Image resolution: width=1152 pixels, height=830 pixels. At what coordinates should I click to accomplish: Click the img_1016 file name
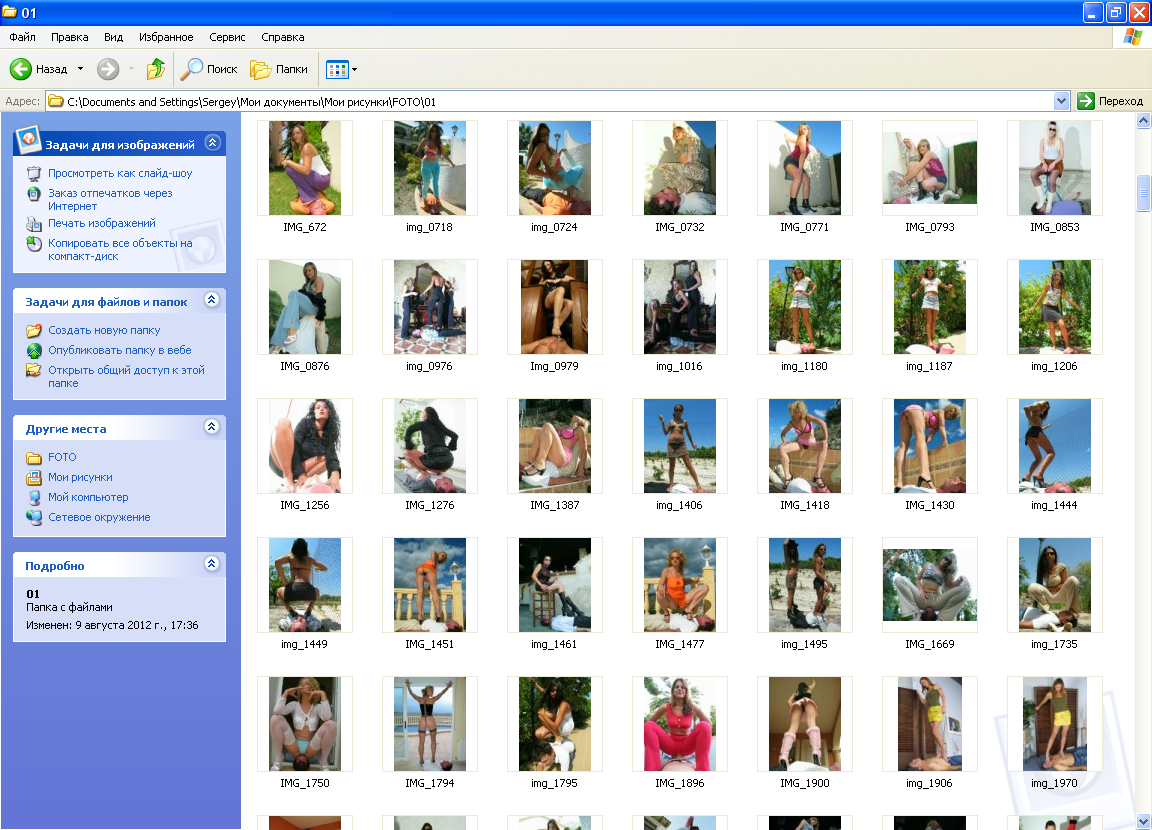pos(679,367)
